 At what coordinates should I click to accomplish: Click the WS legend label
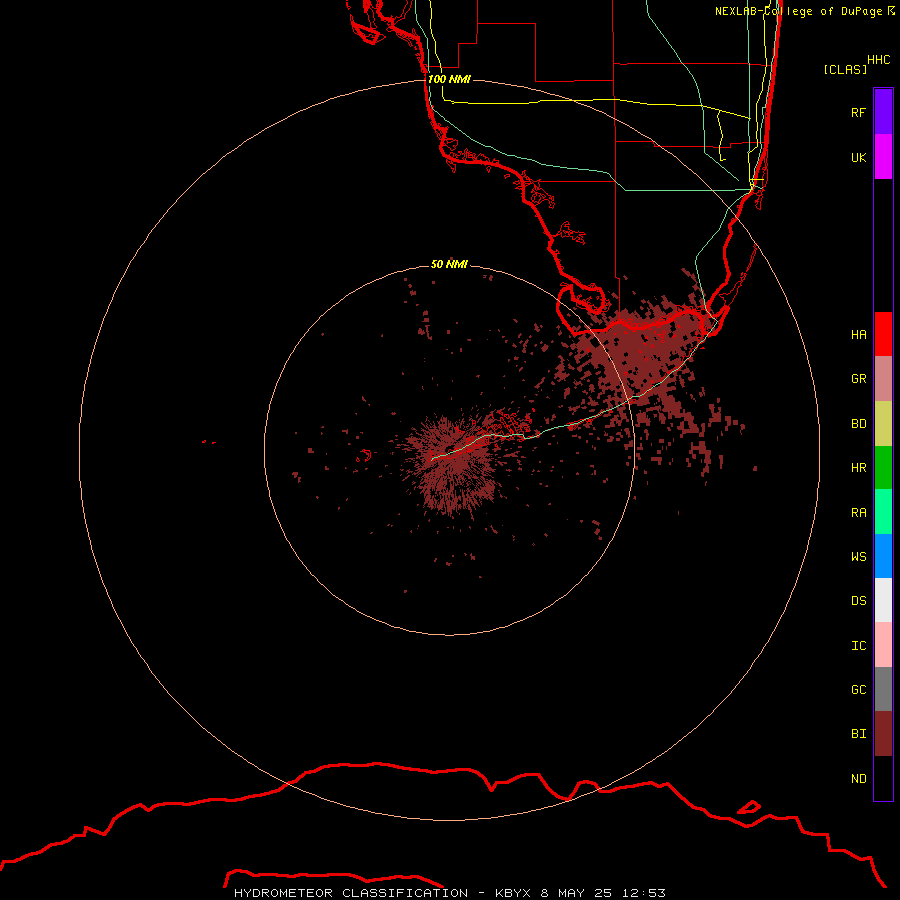[x=859, y=557]
